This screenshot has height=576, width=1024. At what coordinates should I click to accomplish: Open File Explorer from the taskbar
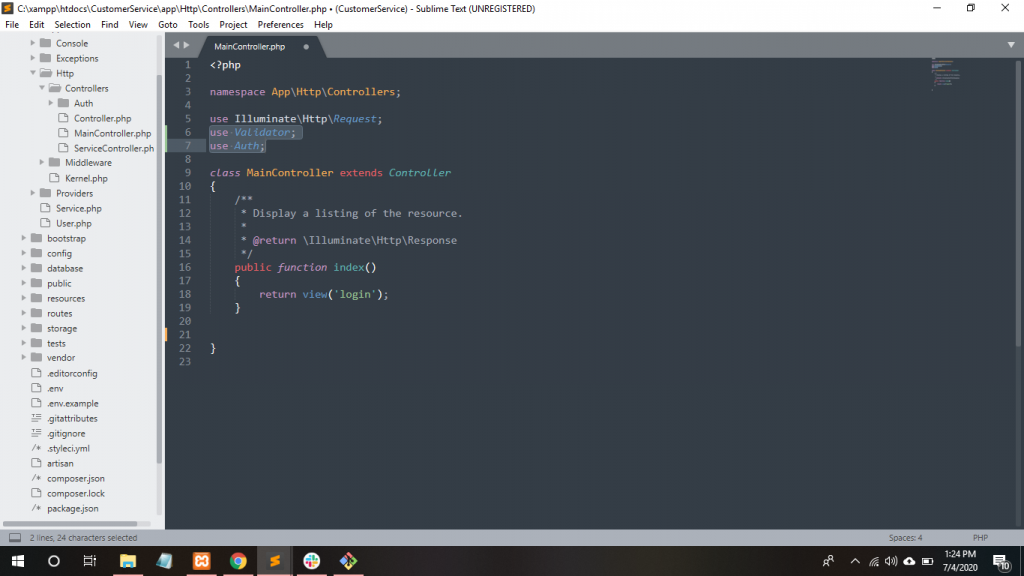point(128,561)
